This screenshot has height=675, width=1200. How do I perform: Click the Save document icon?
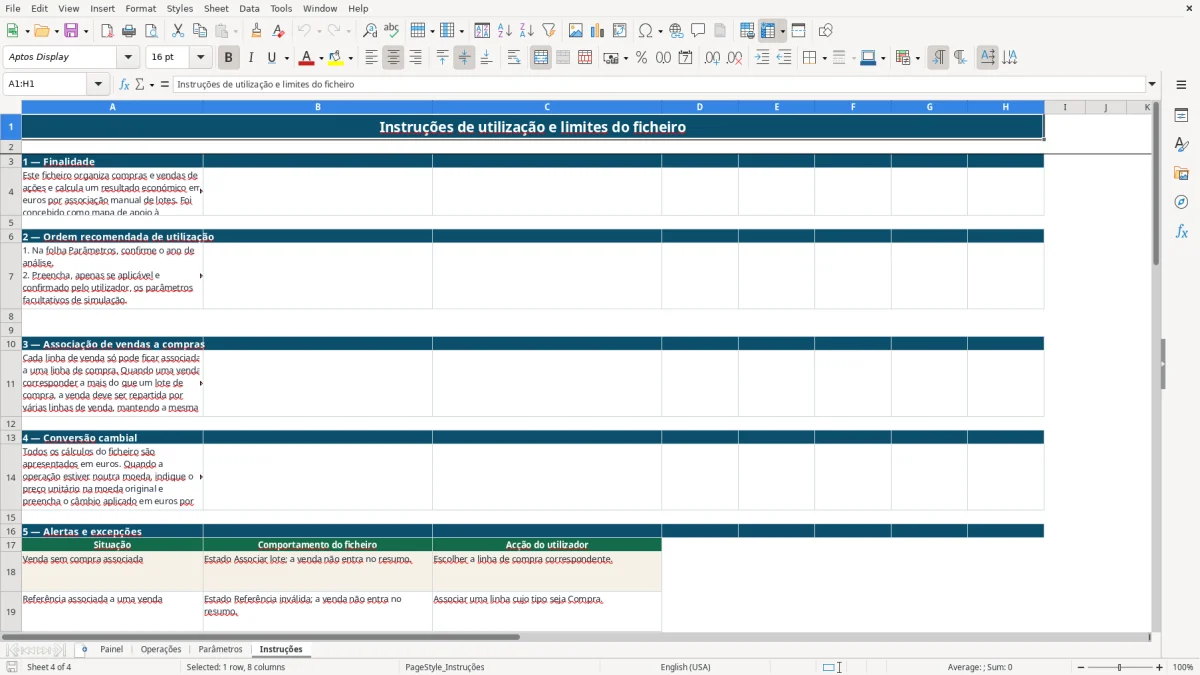tap(70, 31)
